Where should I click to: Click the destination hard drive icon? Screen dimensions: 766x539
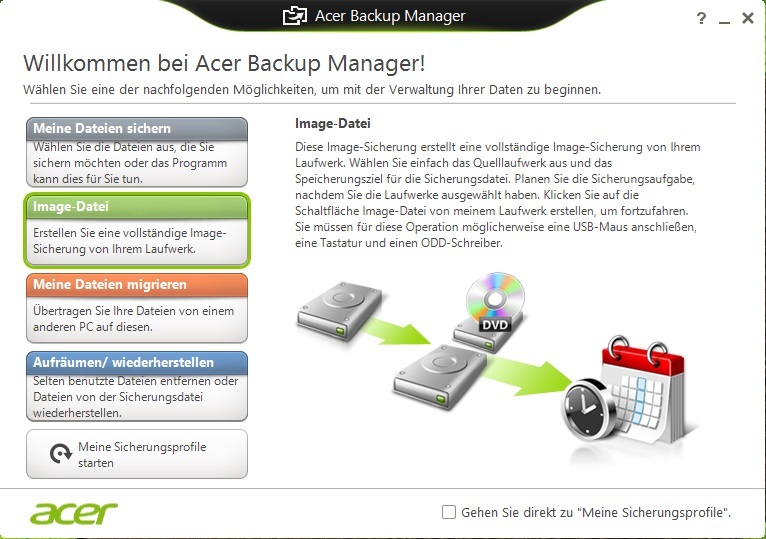[440, 376]
